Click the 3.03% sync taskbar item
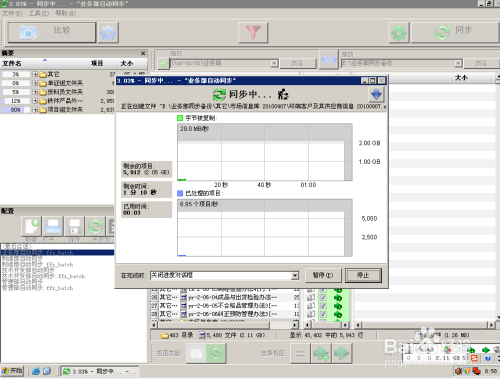This screenshot has width=500, height=379. (x=100, y=371)
